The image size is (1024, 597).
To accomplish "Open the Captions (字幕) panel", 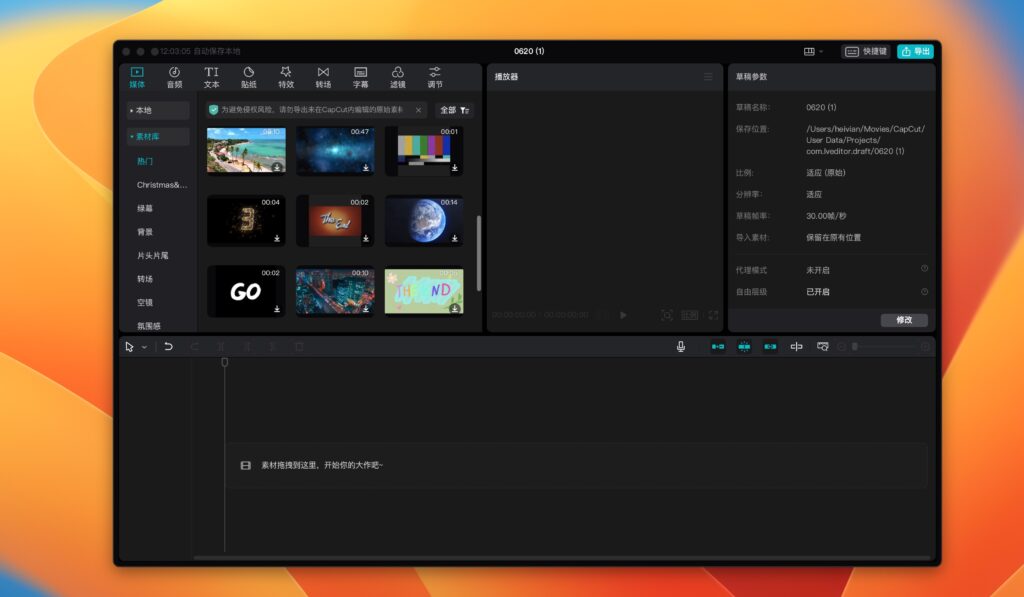I will [360, 76].
